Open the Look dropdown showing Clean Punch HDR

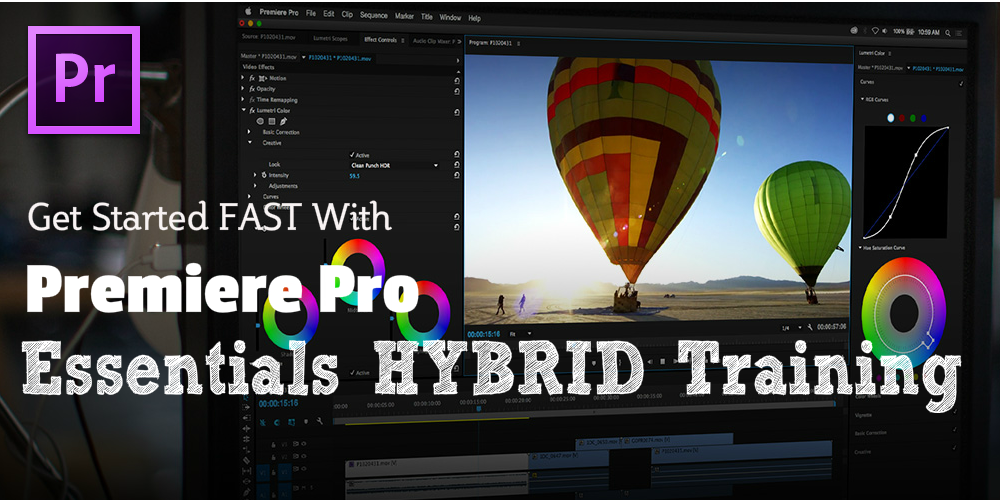394,165
